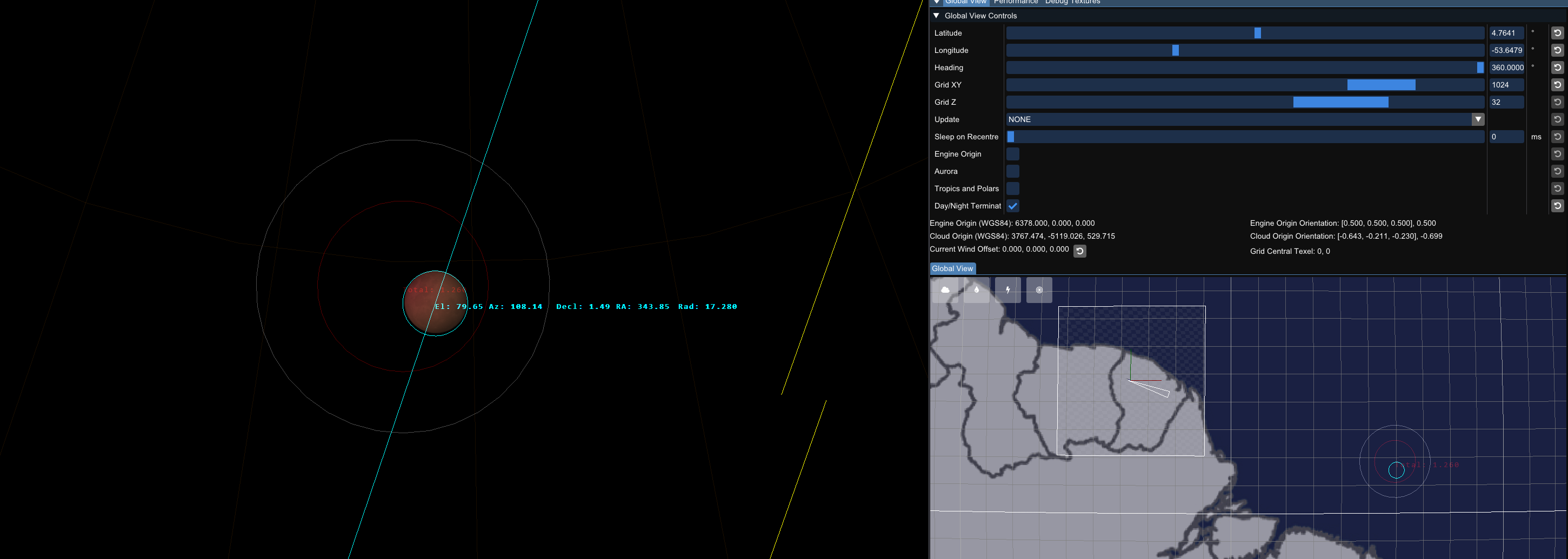The height and width of the screenshot is (559, 1568).
Task: Switch to the Performance tab
Action: 1016,2
